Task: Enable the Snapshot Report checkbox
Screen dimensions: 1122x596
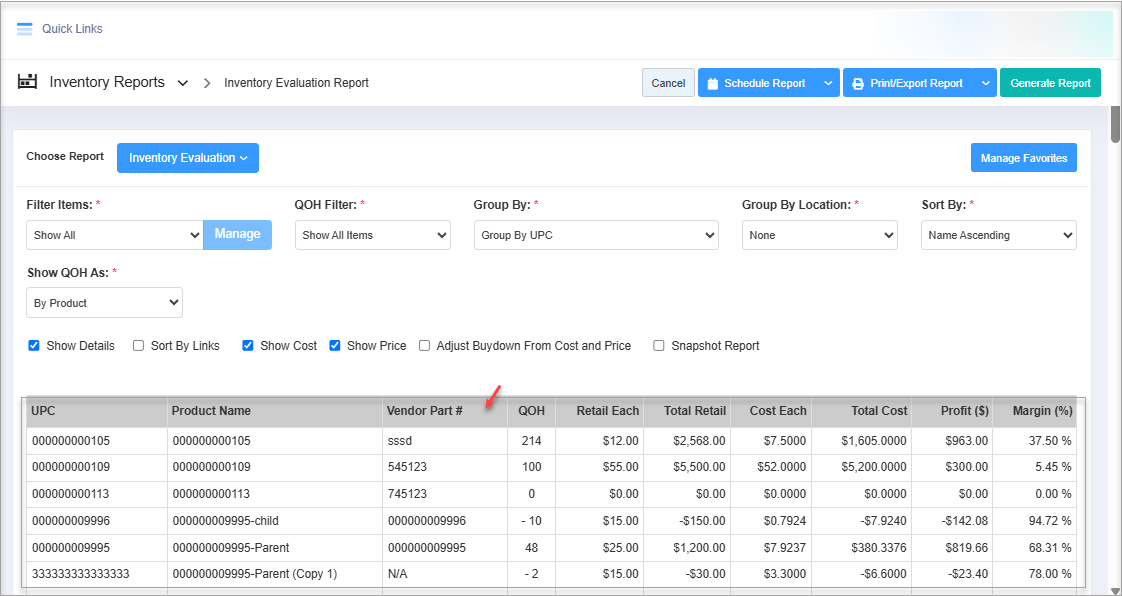Action: (659, 346)
